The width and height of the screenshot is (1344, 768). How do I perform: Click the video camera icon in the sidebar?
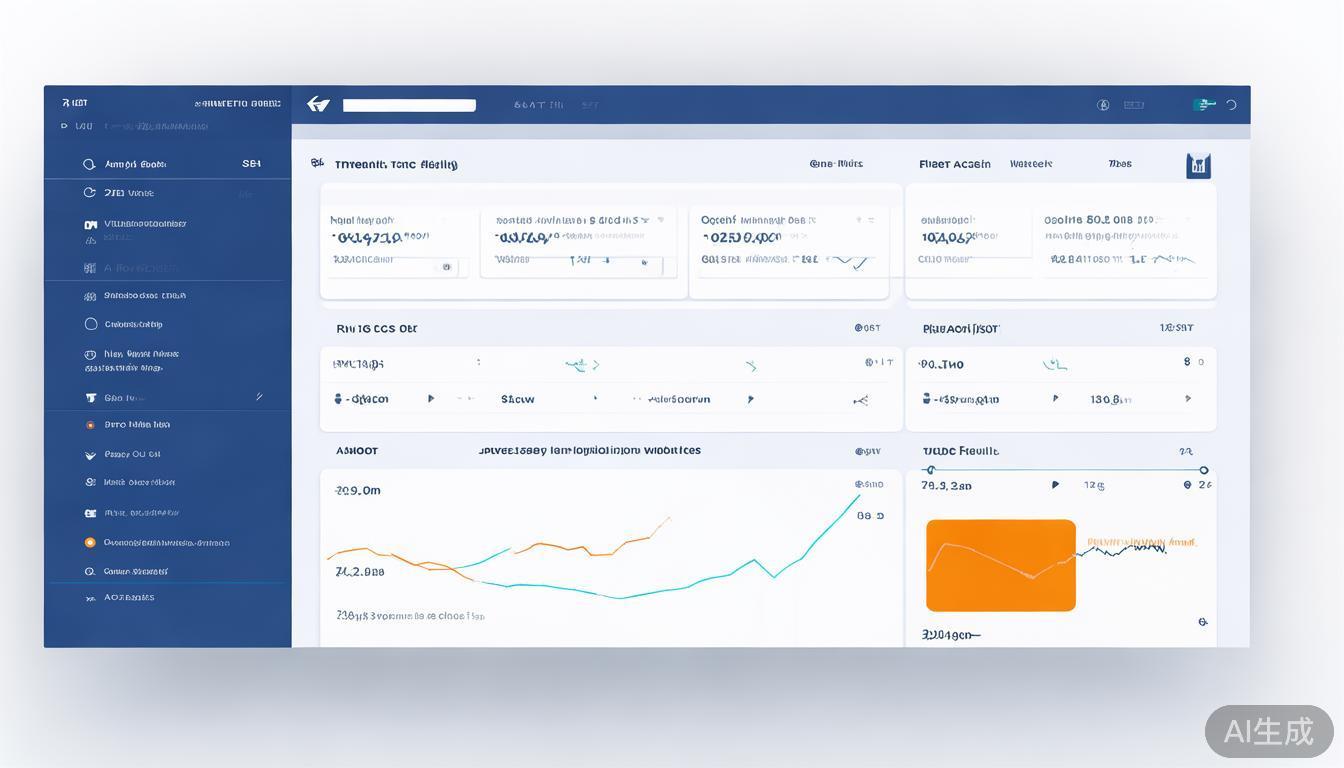[x=91, y=223]
